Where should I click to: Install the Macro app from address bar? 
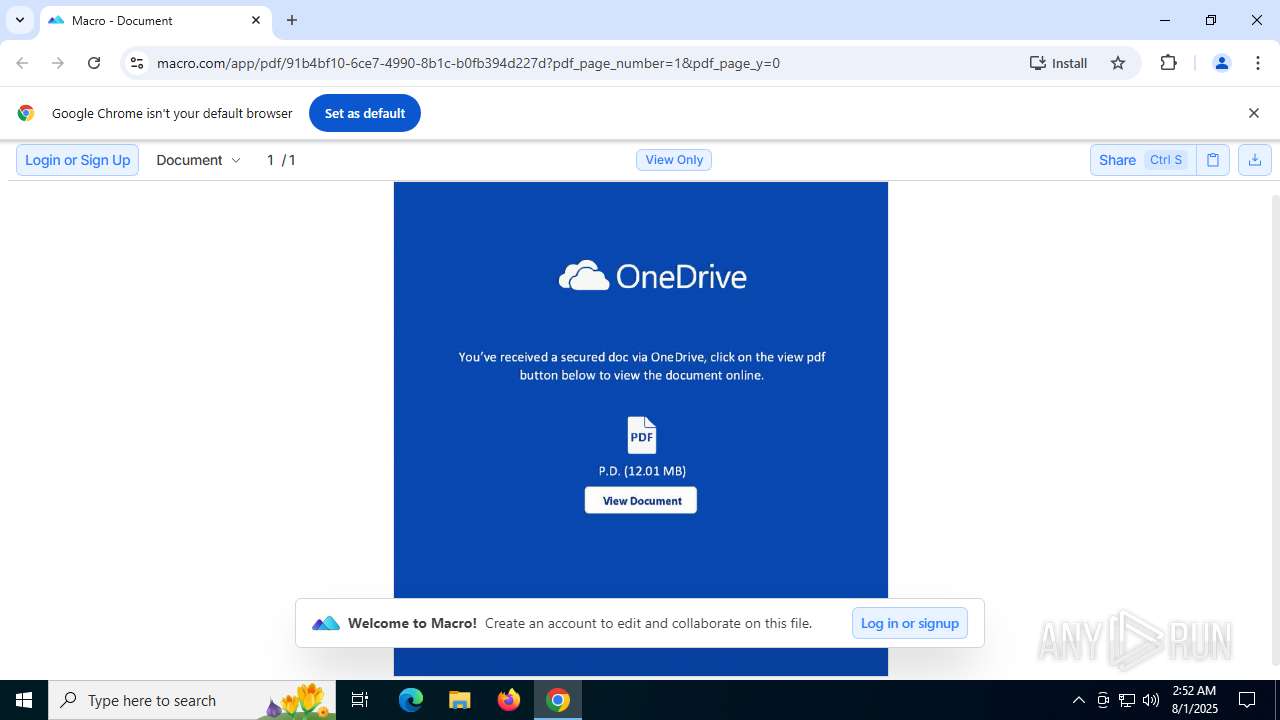pyautogui.click(x=1059, y=63)
